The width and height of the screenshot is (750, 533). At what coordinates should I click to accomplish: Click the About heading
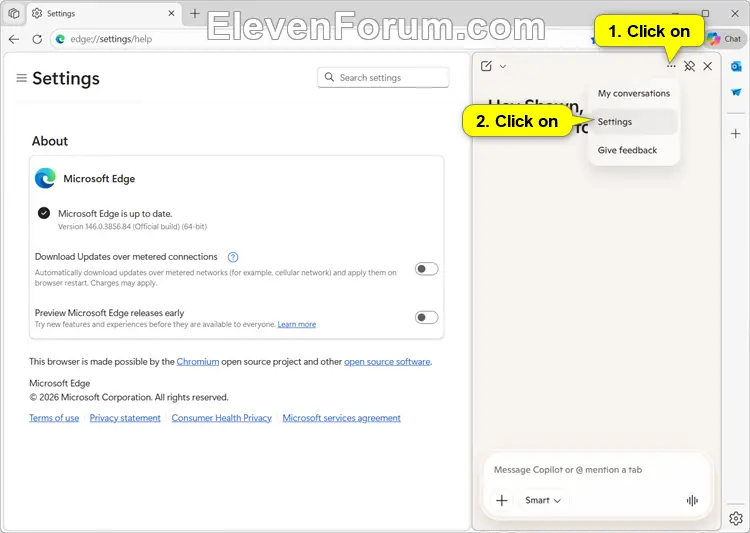pos(50,141)
